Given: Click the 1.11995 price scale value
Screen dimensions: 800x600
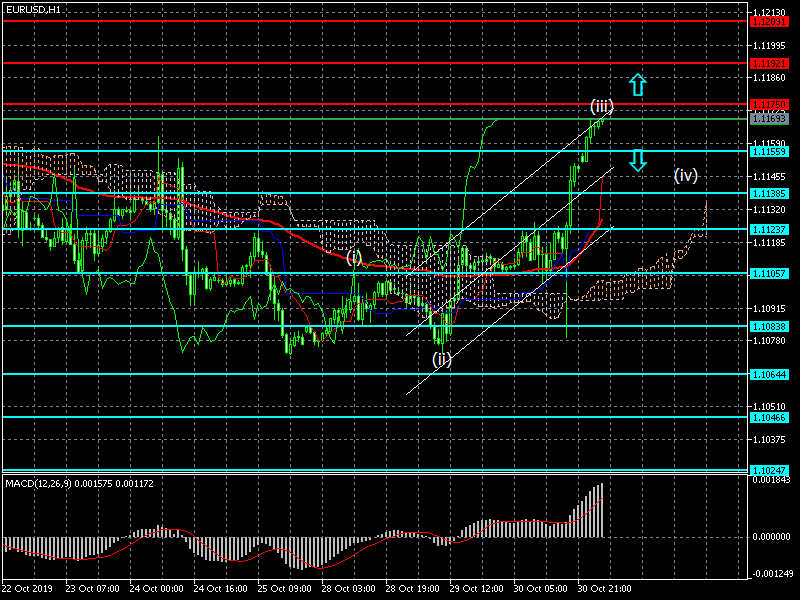Looking at the screenshot, I should click(769, 45).
